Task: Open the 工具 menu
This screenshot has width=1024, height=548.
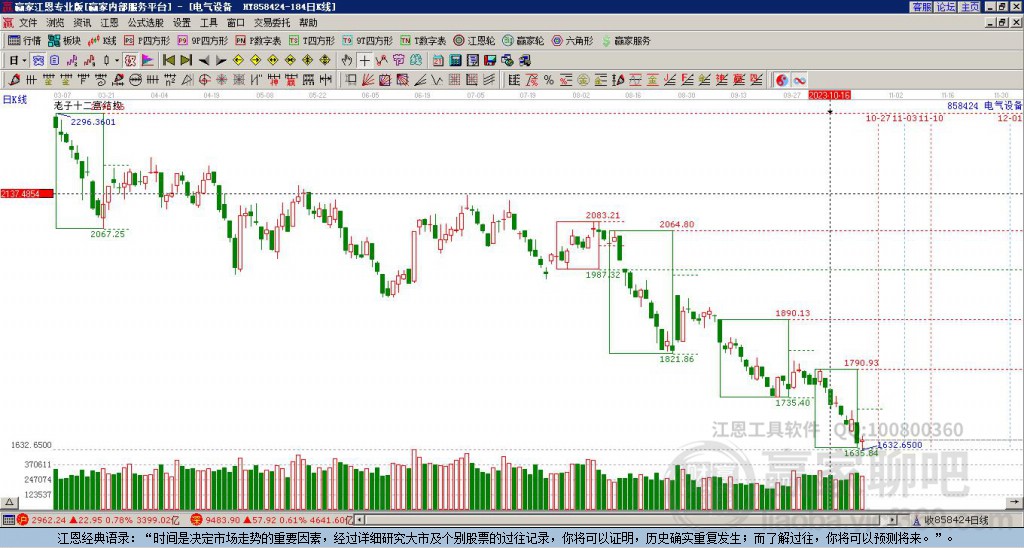Action: click(209, 23)
